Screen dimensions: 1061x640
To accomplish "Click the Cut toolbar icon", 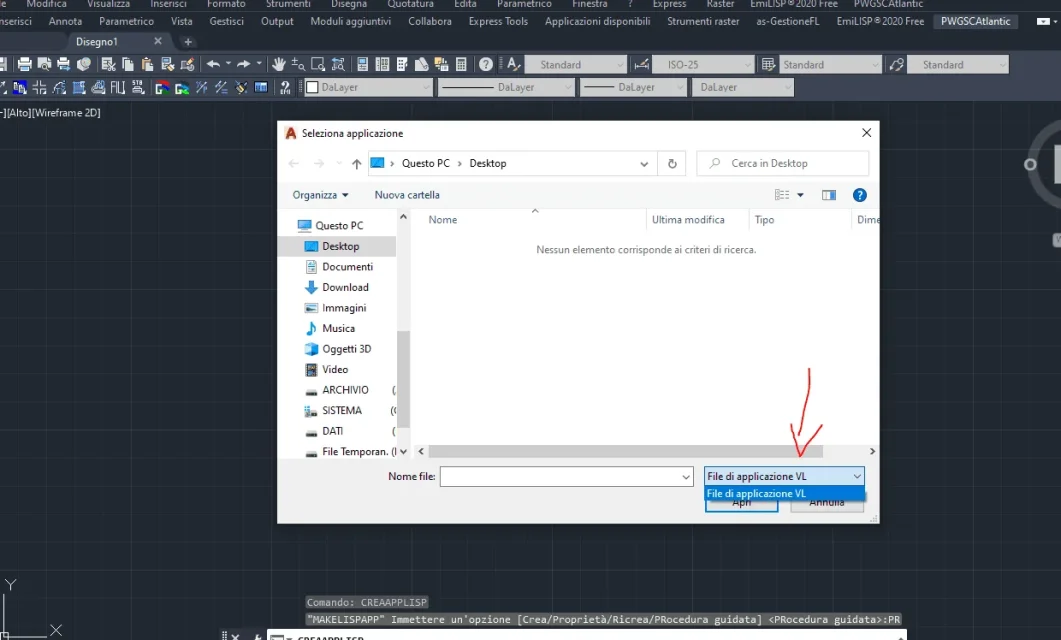I will tap(108, 64).
